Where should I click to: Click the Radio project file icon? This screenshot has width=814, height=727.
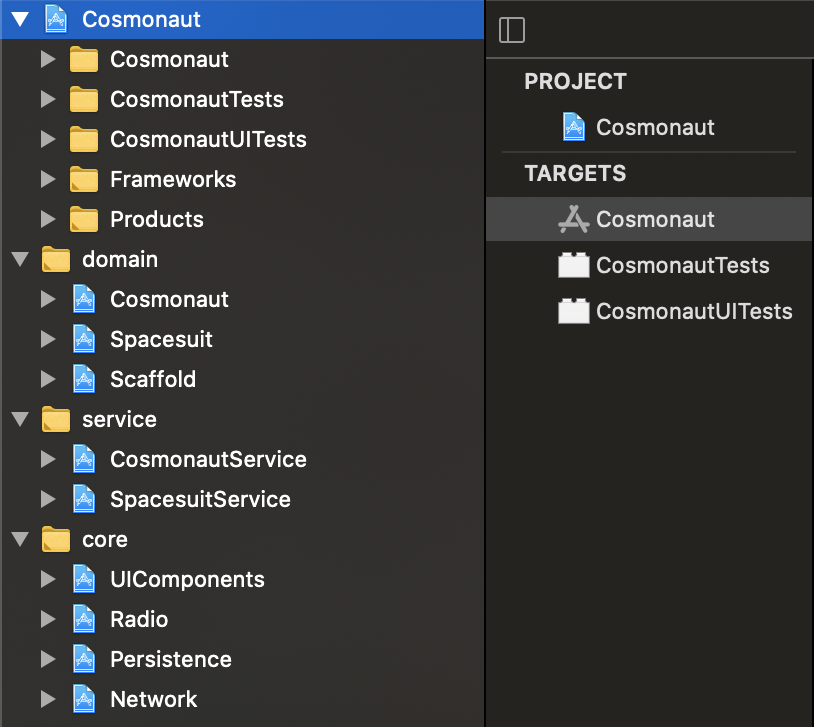point(84,619)
